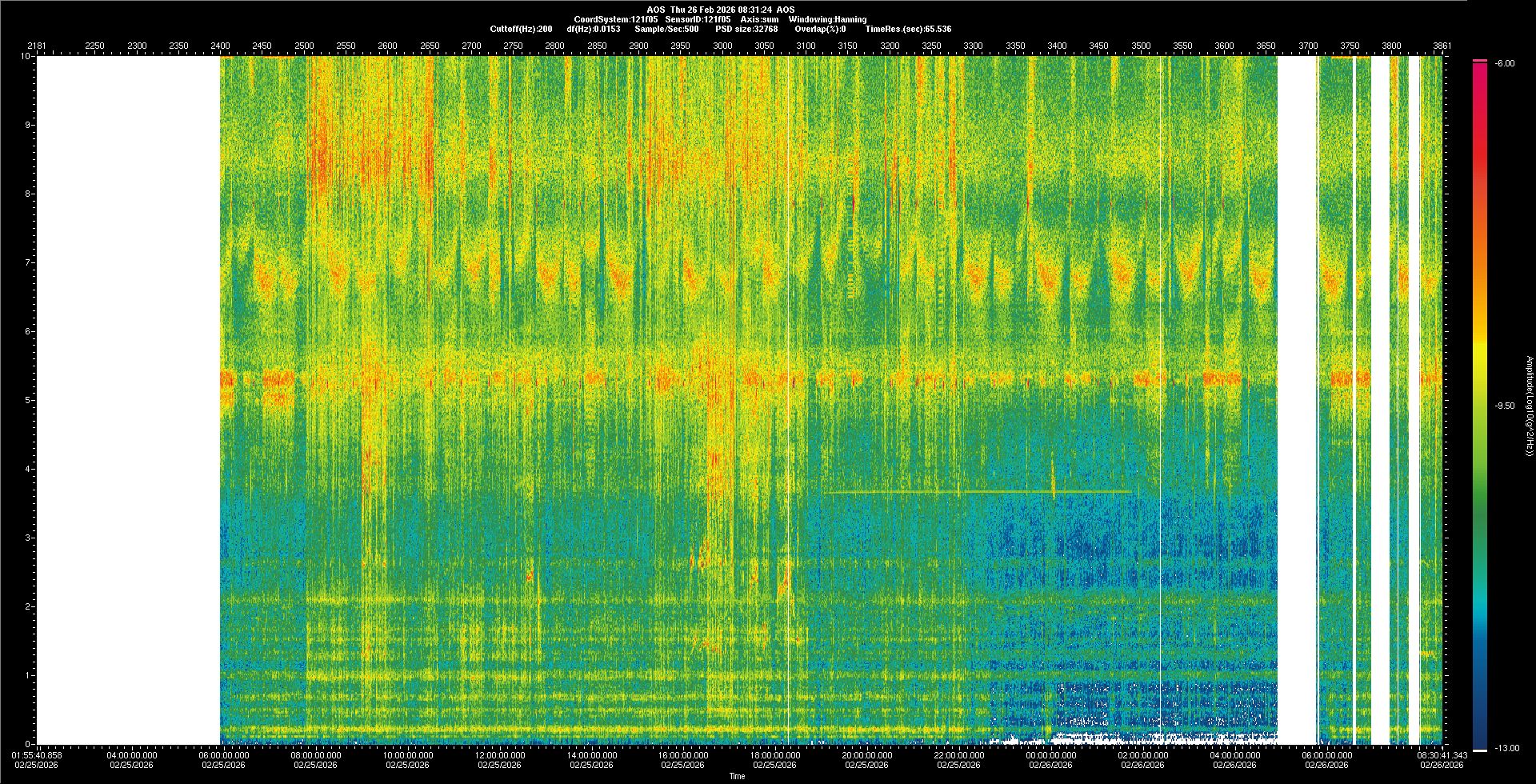Click the 3861 tick on the top axis
The height and width of the screenshot is (784, 1536).
(x=1442, y=46)
